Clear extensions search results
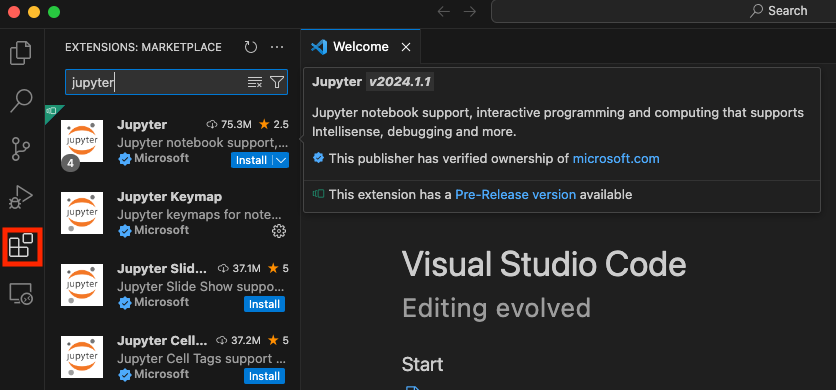Screen dimensions: 836x390 (x=255, y=82)
